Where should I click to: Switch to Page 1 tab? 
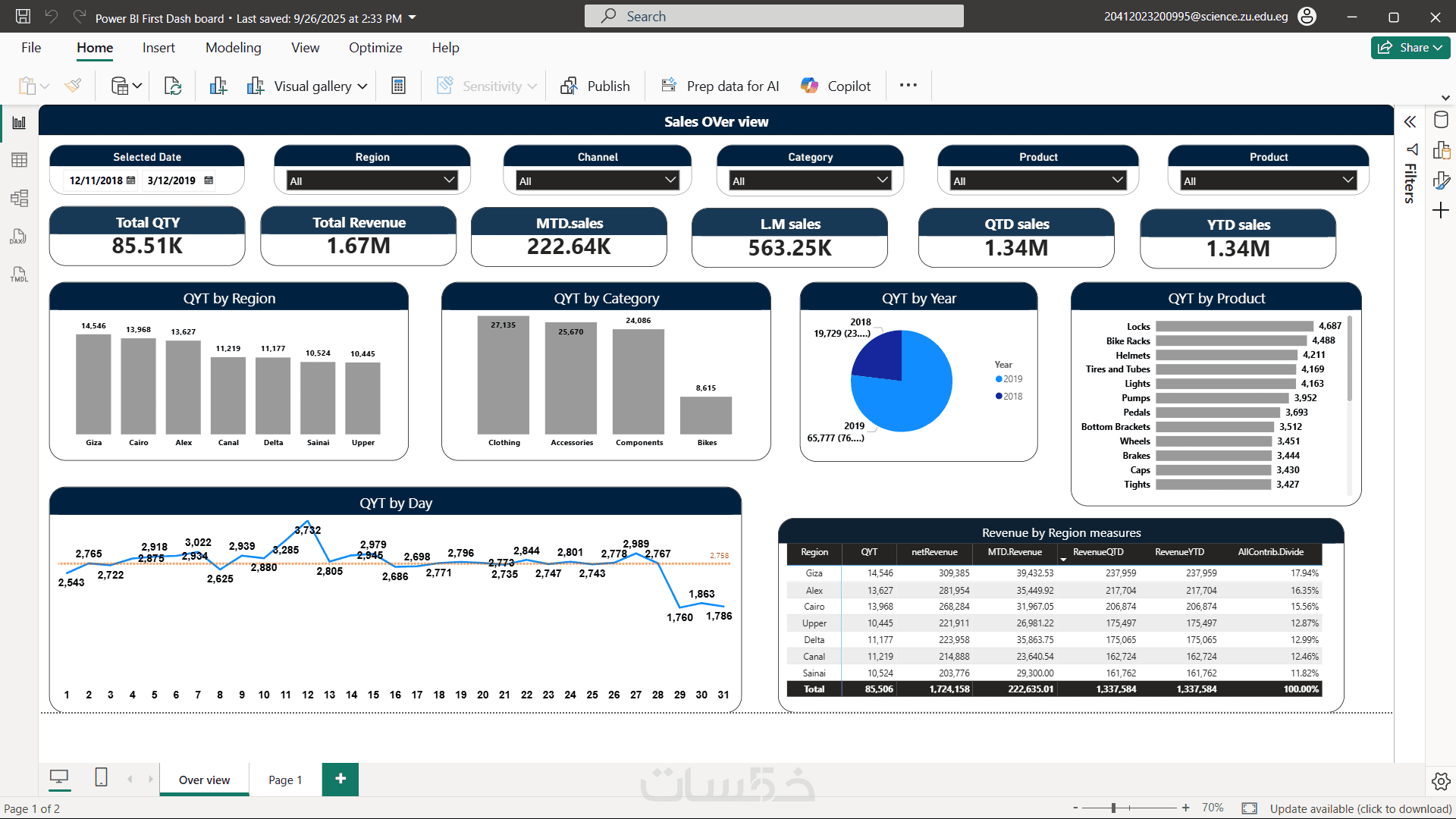pos(285,780)
